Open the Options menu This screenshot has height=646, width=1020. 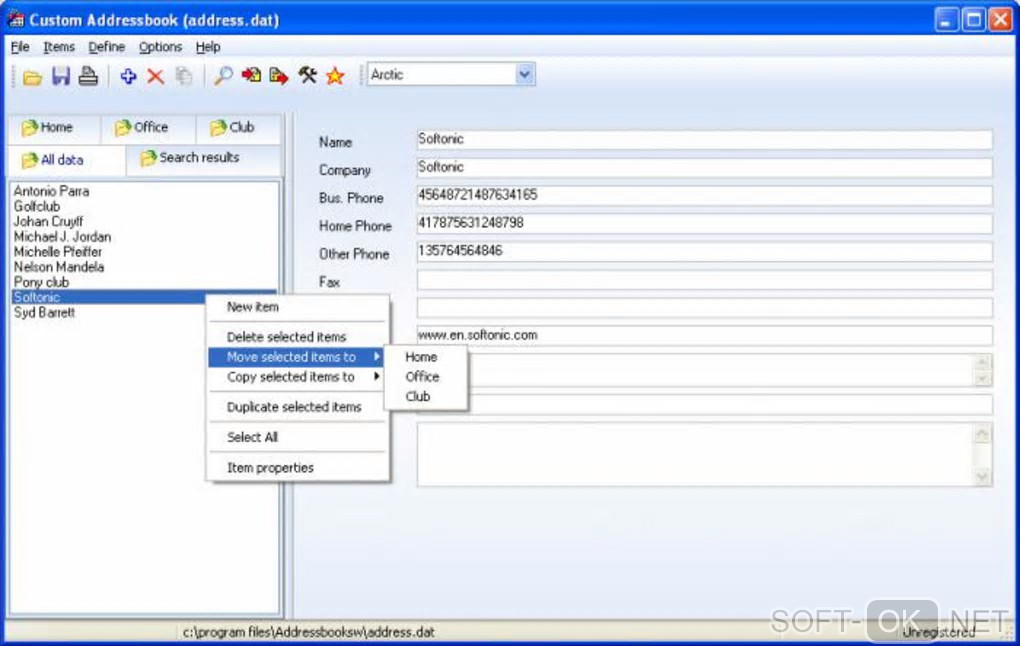[x=160, y=47]
